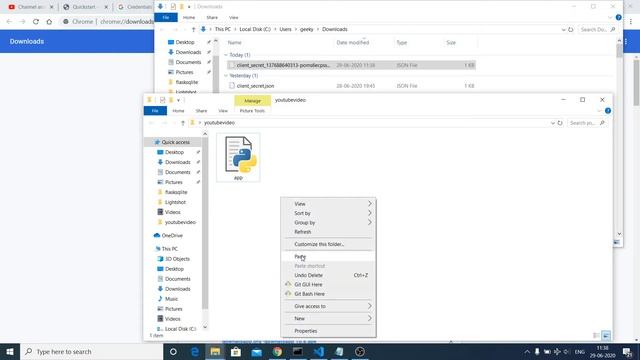Launch Microsoft Edge from taskbar

click(x=195, y=351)
